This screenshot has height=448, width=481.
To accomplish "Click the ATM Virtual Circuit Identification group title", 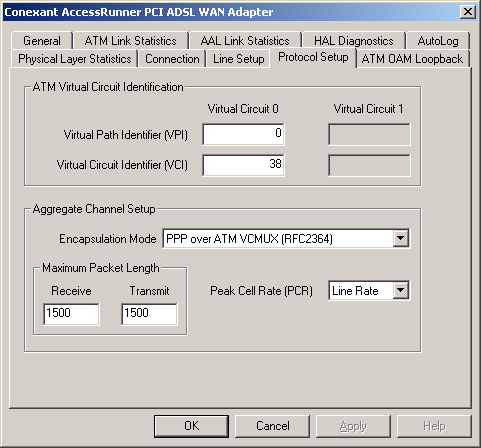I will point(108,87).
